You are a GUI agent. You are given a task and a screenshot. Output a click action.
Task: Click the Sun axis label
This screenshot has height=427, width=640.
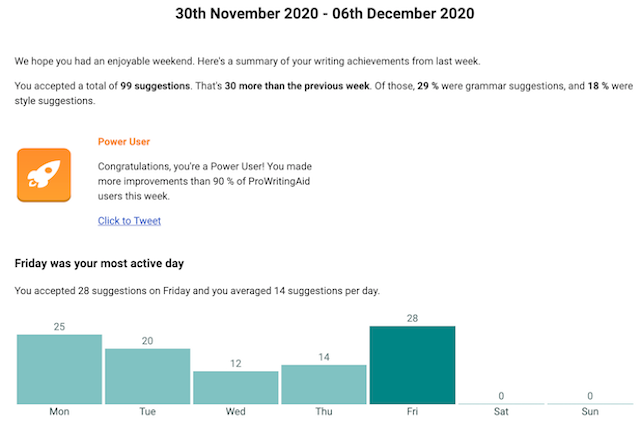(590, 411)
